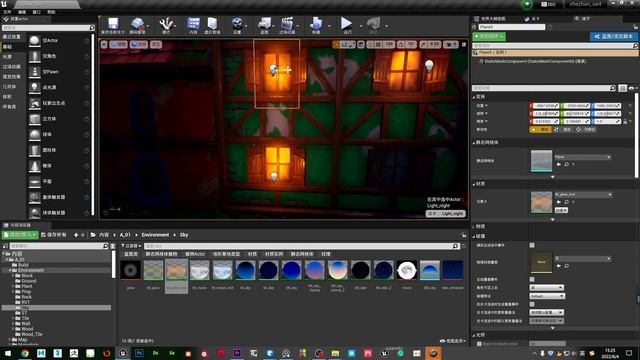Toggle the sources panel icon left of tree search
Screen dimensions: 640x360
pyautogui.click(x=5, y=246)
